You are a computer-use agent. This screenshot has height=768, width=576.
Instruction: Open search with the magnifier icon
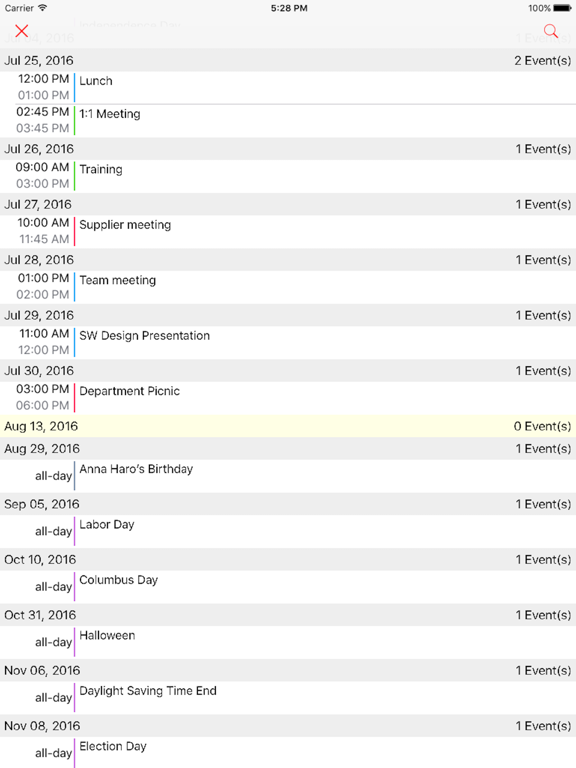551,31
